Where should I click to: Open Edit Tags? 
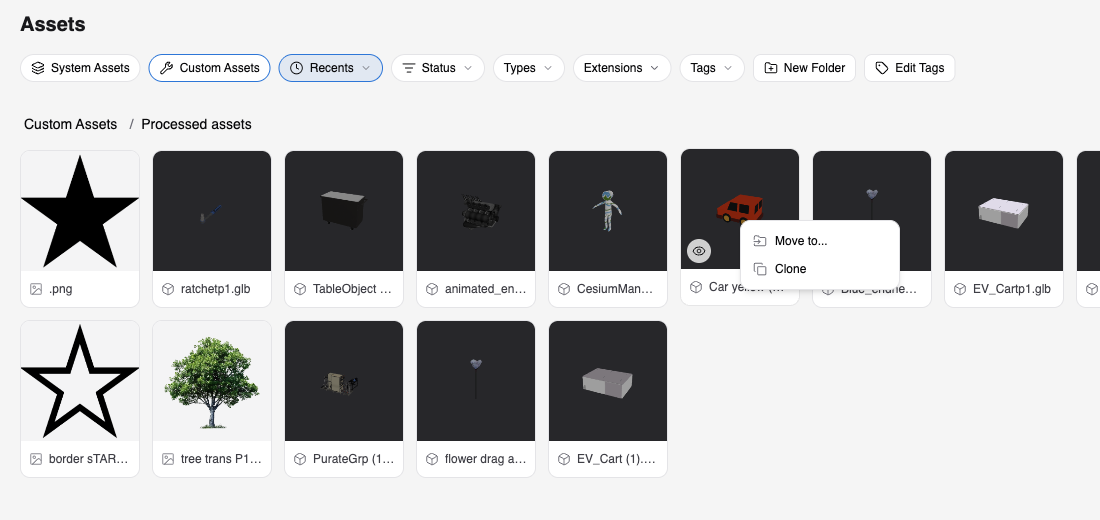[909, 68]
